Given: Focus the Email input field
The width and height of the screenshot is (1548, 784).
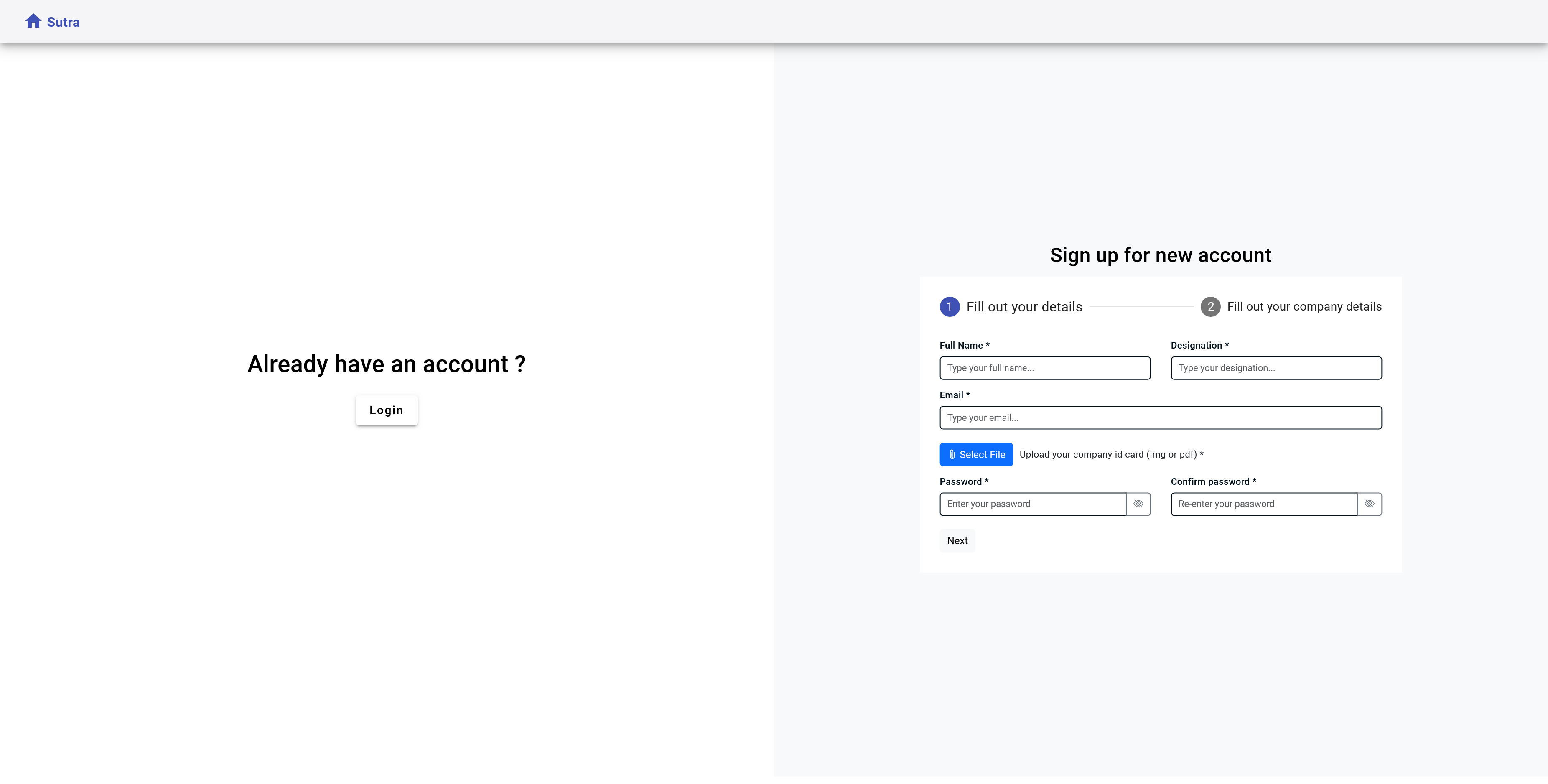Looking at the screenshot, I should tap(1161, 417).
